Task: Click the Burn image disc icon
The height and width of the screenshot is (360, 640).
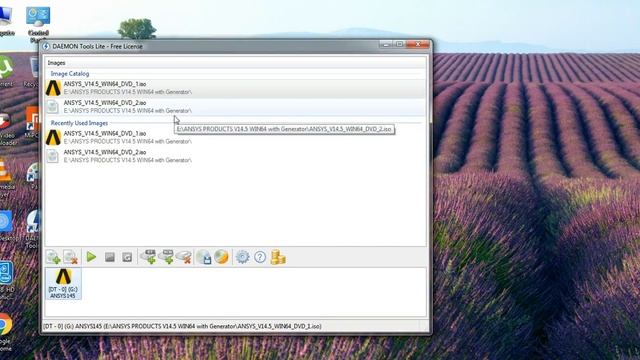Action: click(221, 257)
